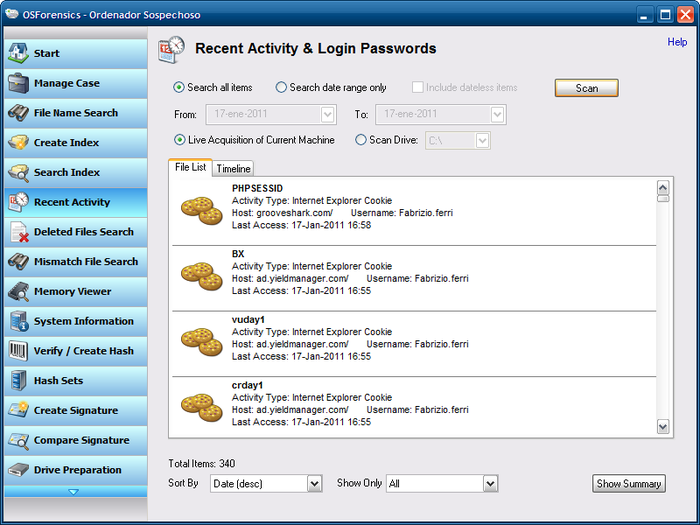Select the Scan Drive radio button
The width and height of the screenshot is (700, 525).
pyautogui.click(x=361, y=140)
